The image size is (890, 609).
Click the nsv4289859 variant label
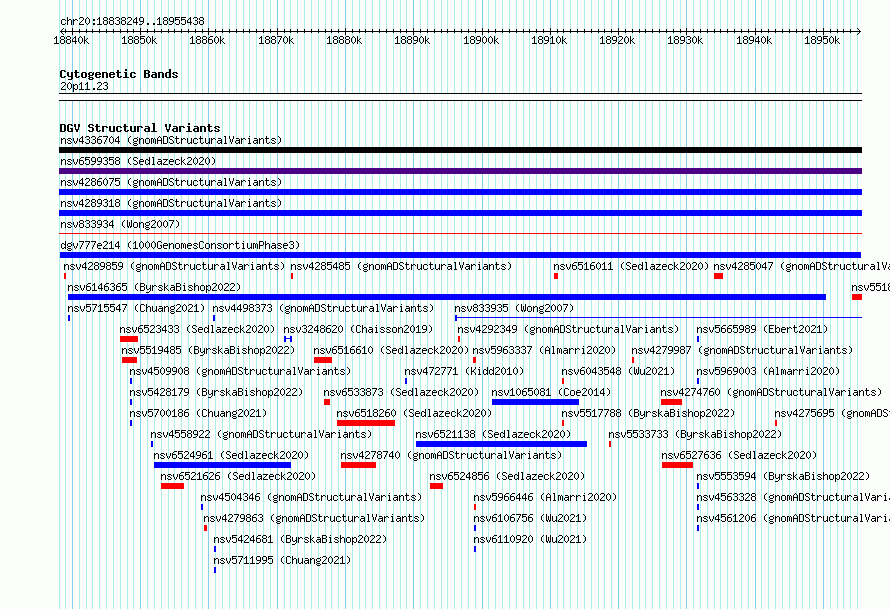tap(174, 266)
